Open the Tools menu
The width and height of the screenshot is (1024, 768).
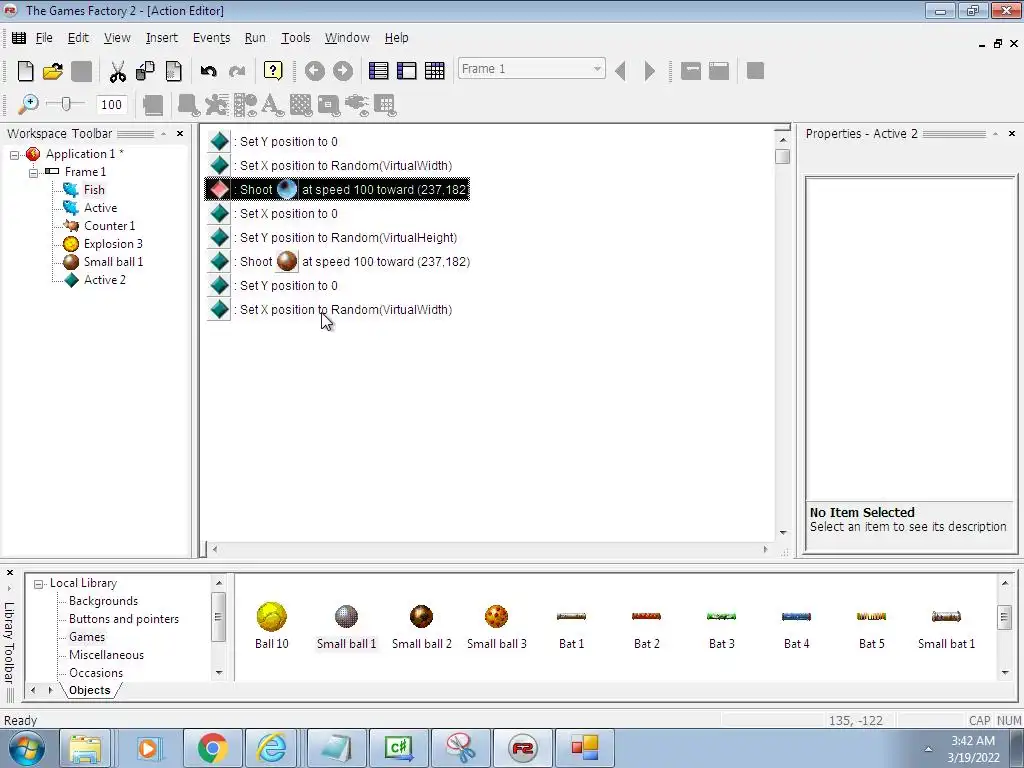[295, 38]
